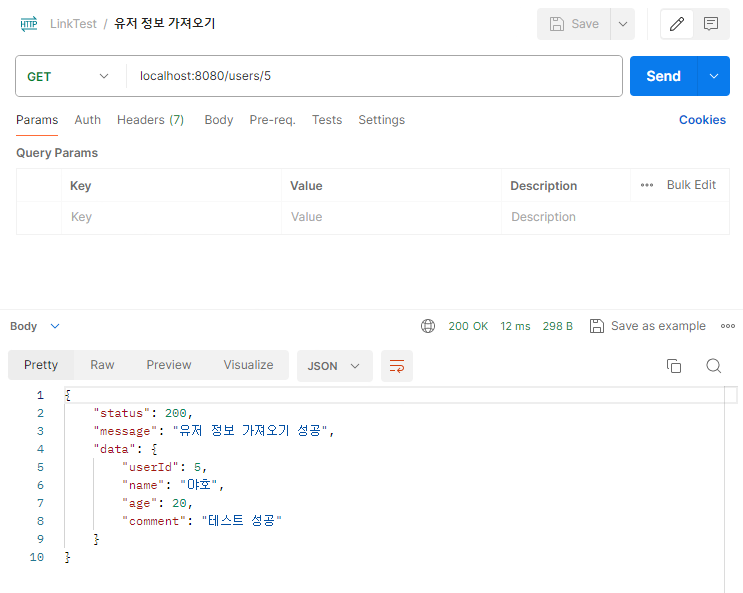The height and width of the screenshot is (593, 743).
Task: Expand the Send options arrow
Action: [x=714, y=76]
